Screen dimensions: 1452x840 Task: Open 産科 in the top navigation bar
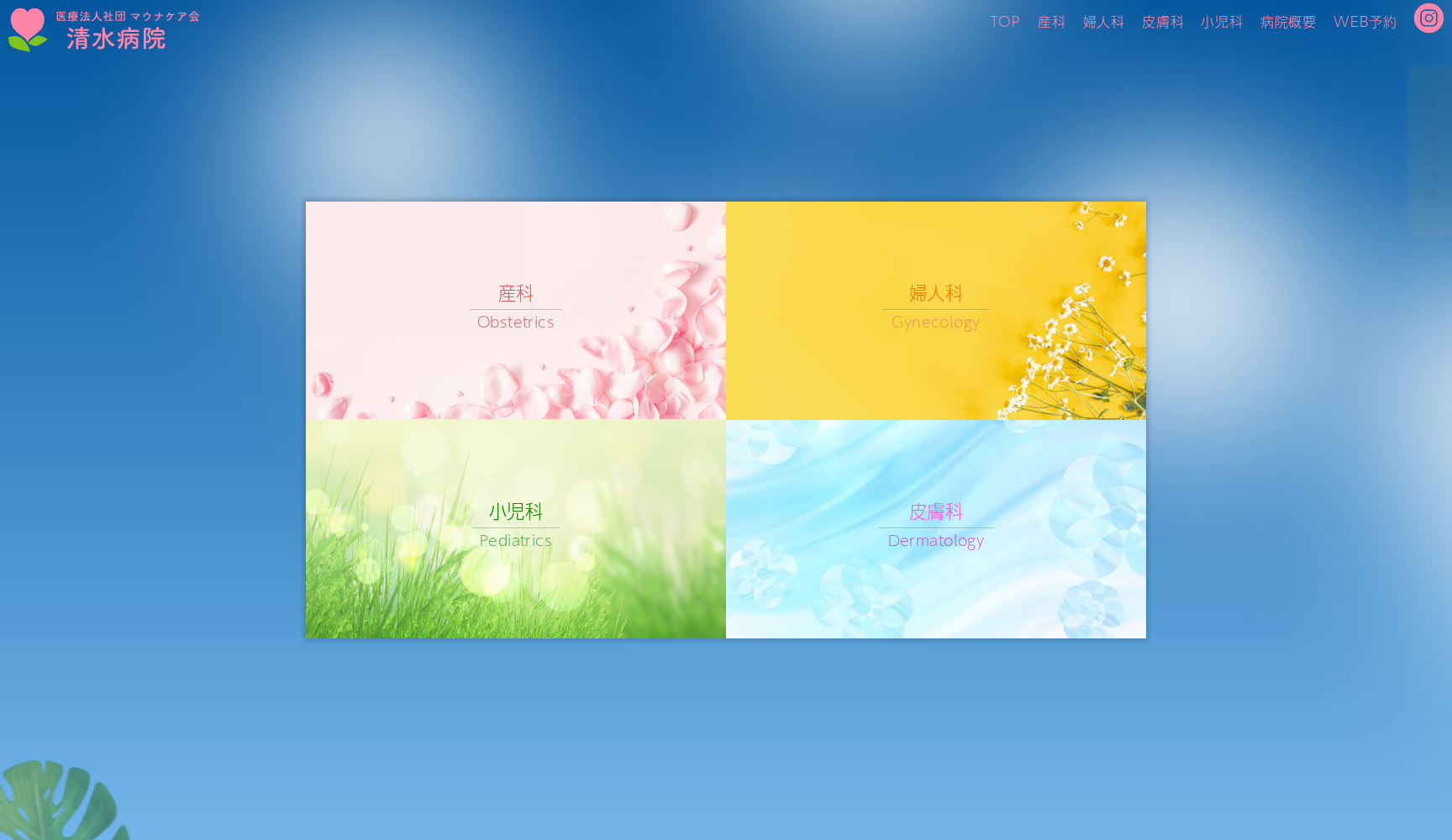click(x=1051, y=22)
